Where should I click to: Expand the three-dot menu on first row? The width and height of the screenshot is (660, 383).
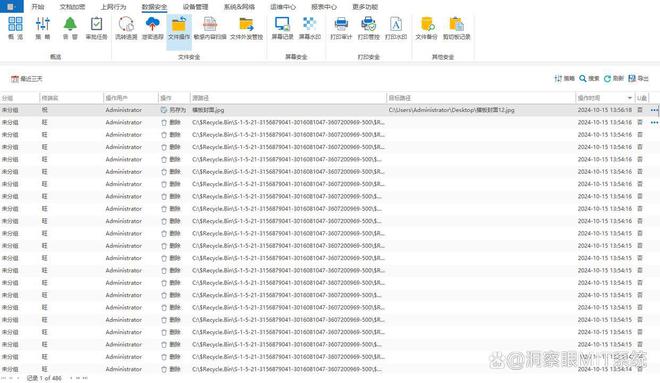coord(654,110)
